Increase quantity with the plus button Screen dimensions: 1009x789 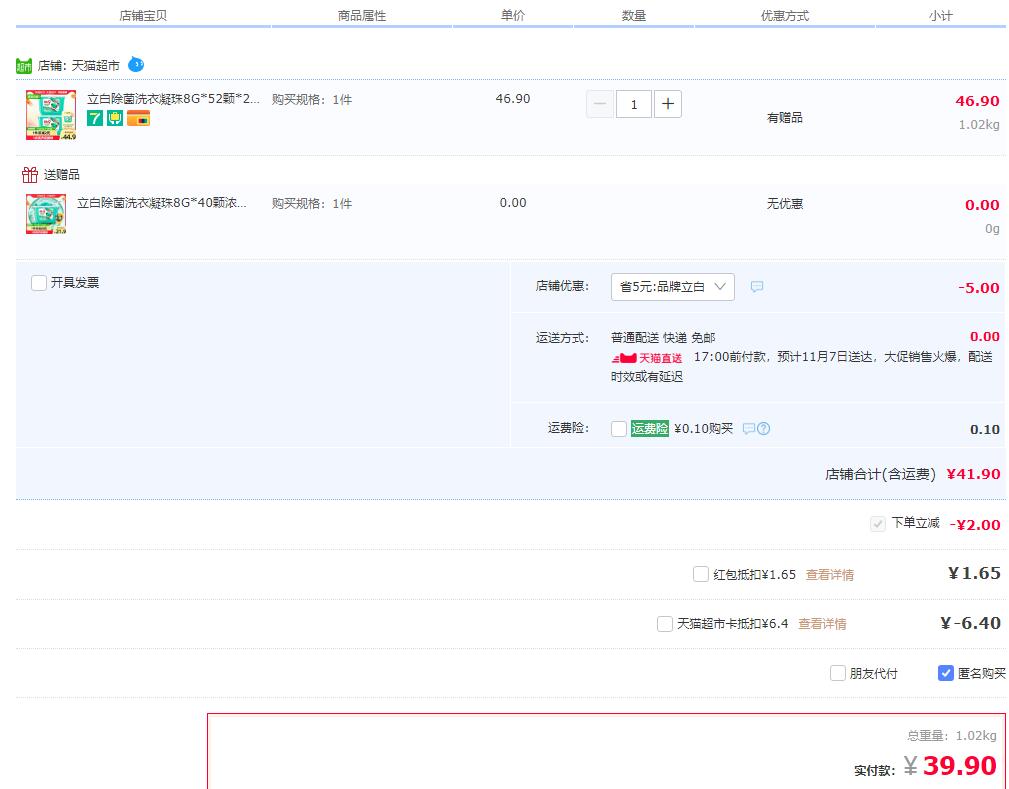[668, 103]
